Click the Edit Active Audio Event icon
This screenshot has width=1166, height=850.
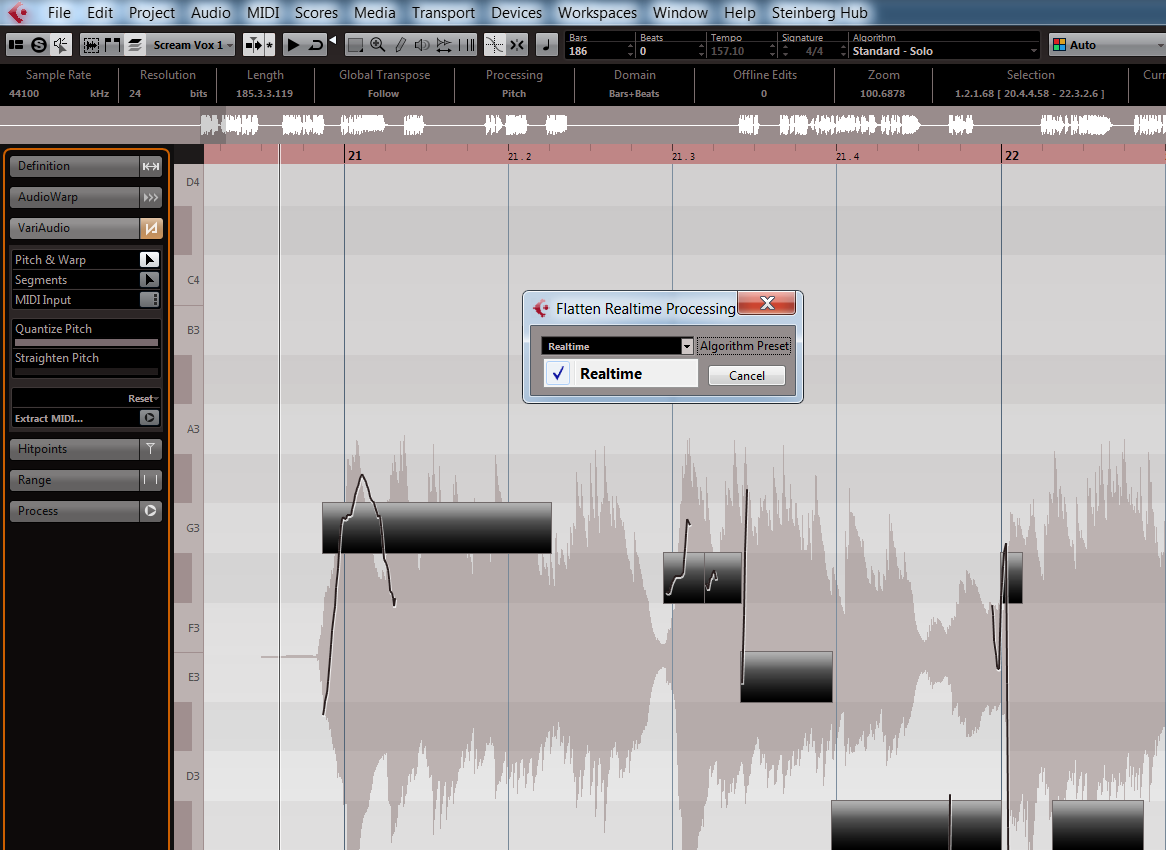point(135,45)
